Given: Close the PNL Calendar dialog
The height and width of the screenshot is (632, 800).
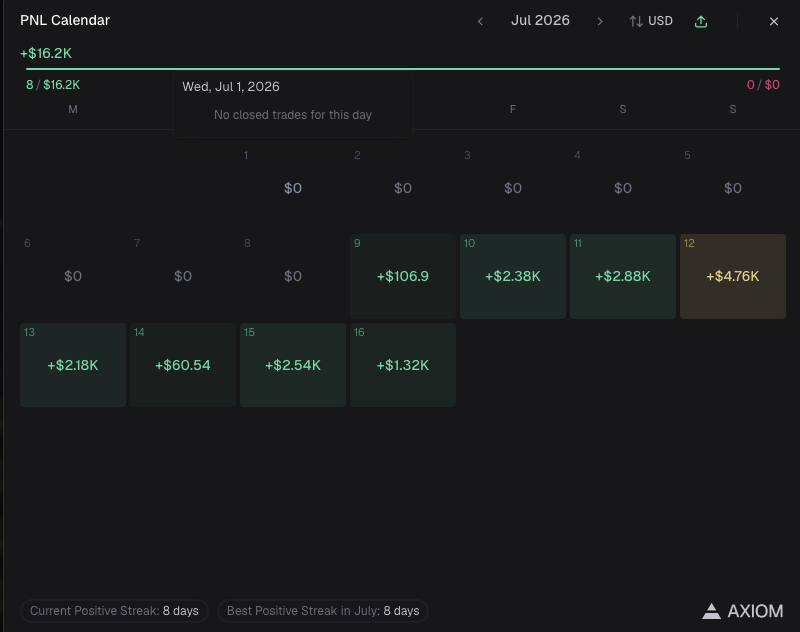Looking at the screenshot, I should [x=773, y=21].
